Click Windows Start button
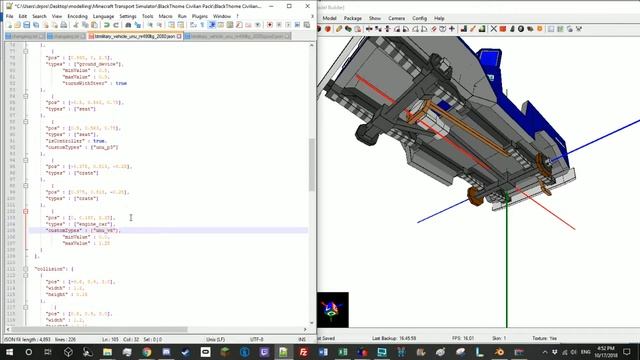Image resolution: width=640 pixels, height=360 pixels. (x=9, y=352)
